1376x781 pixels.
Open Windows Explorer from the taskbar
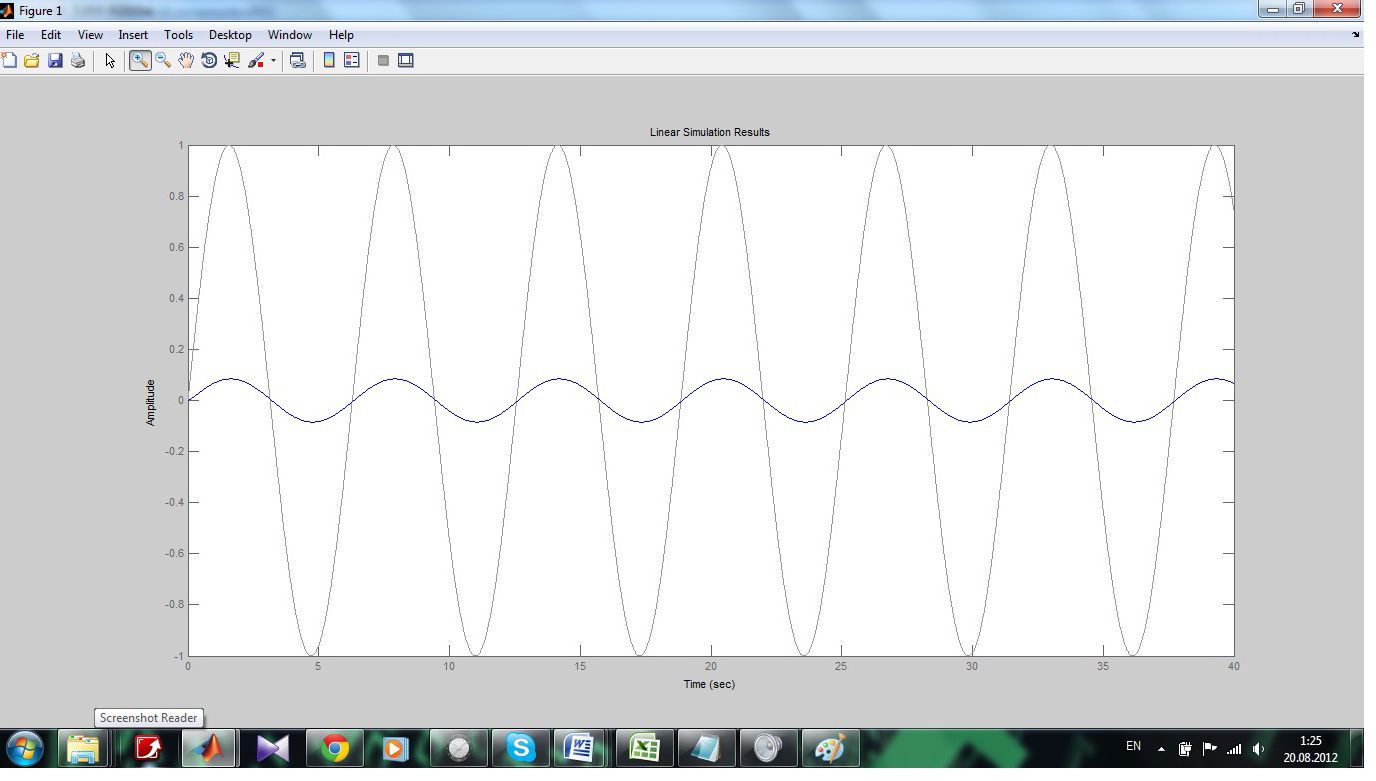(83, 748)
